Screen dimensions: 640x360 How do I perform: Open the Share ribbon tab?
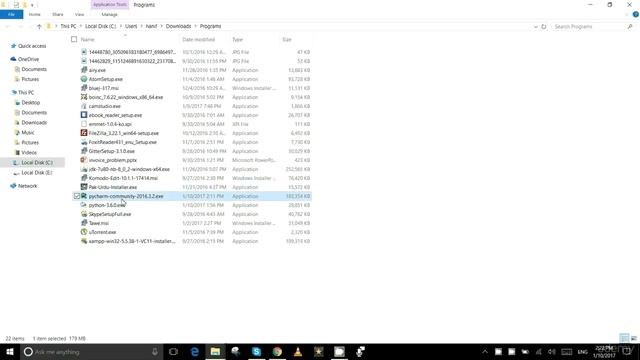[x=58, y=14]
